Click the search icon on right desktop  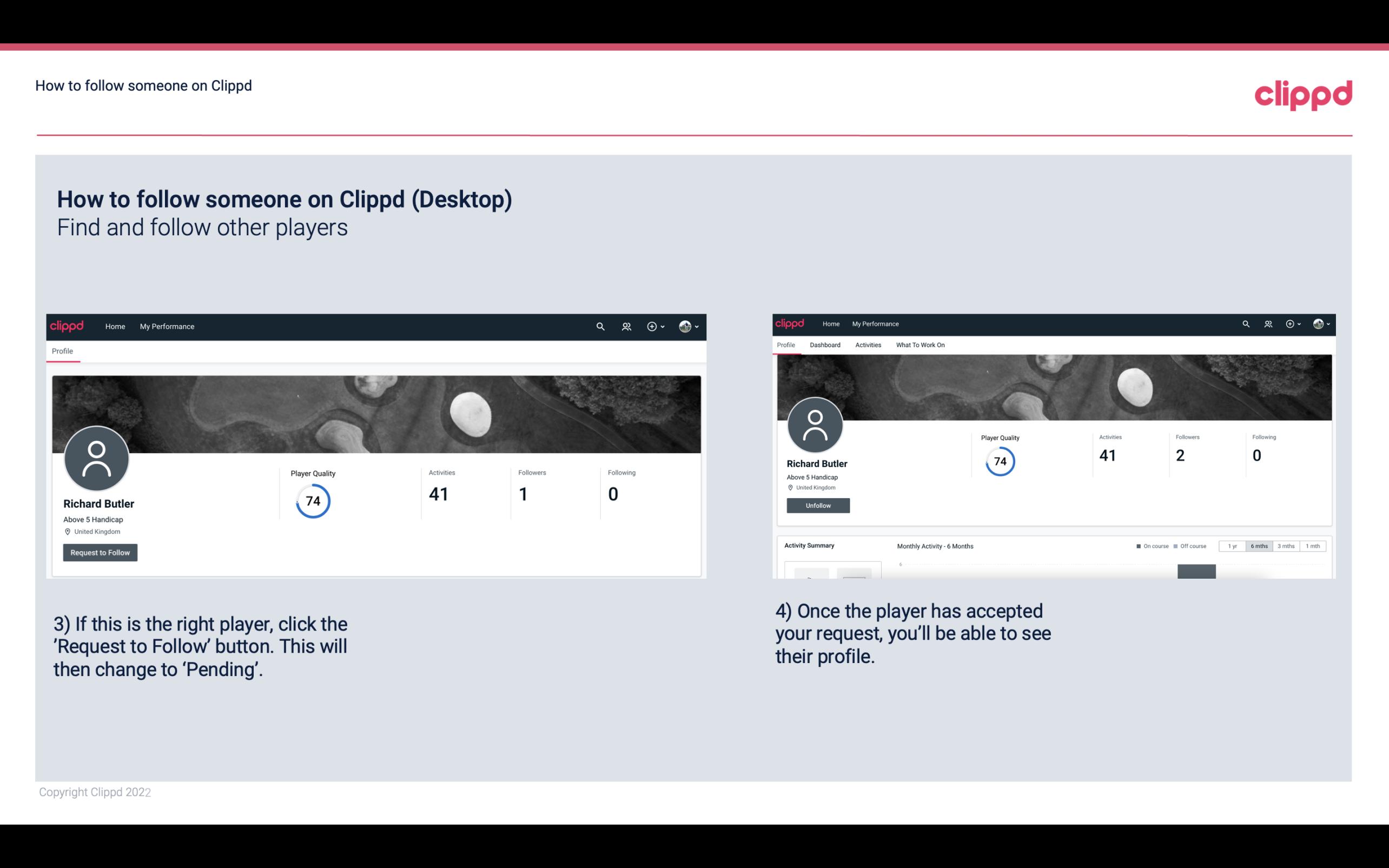[x=1245, y=323]
